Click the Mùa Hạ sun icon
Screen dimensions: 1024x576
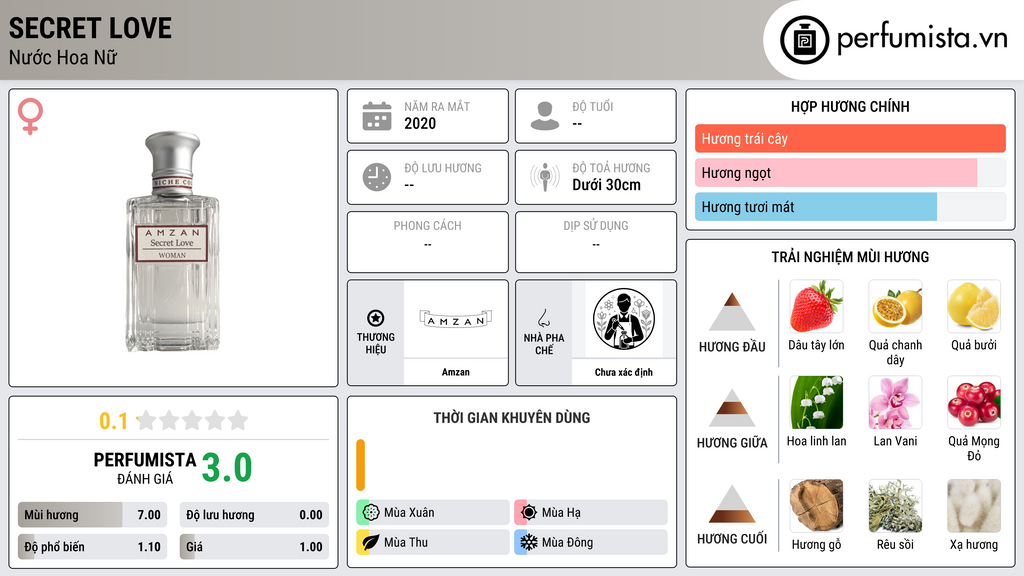[x=529, y=513]
